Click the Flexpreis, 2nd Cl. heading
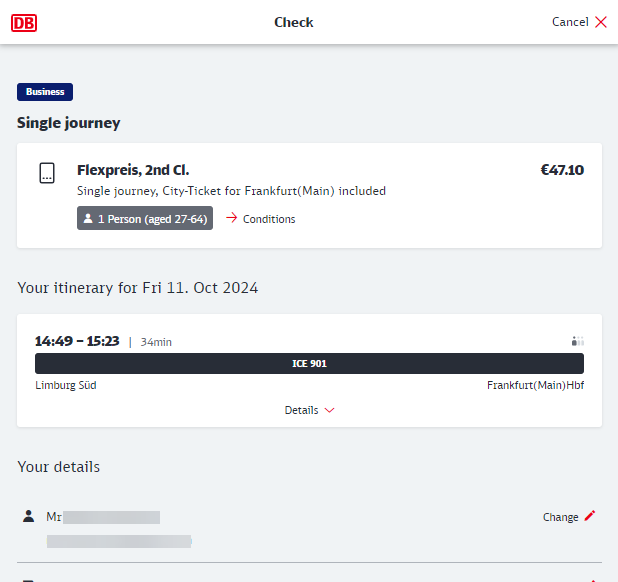Viewport: 618px width, 582px height. (133, 170)
